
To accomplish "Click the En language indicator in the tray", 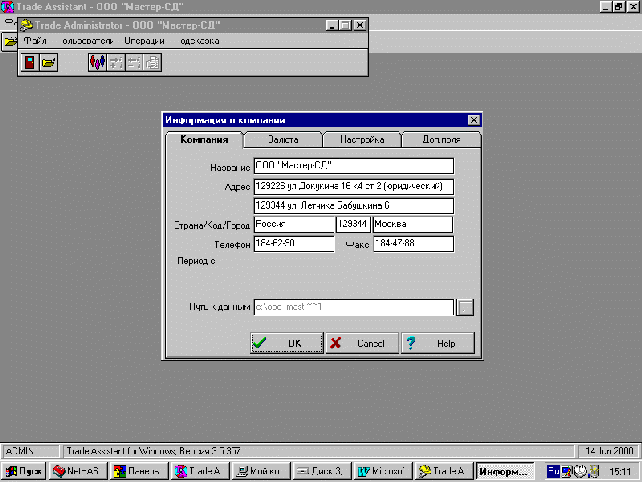I will point(553,472).
